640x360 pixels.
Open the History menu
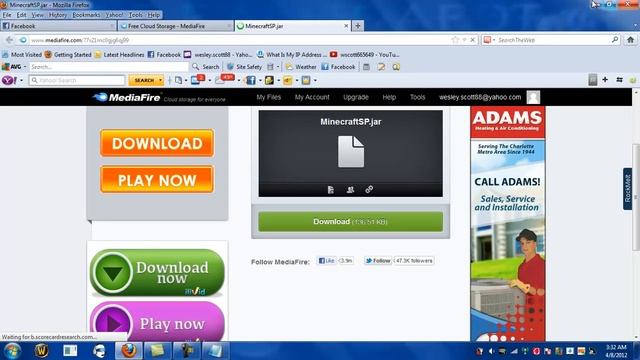(x=58, y=15)
